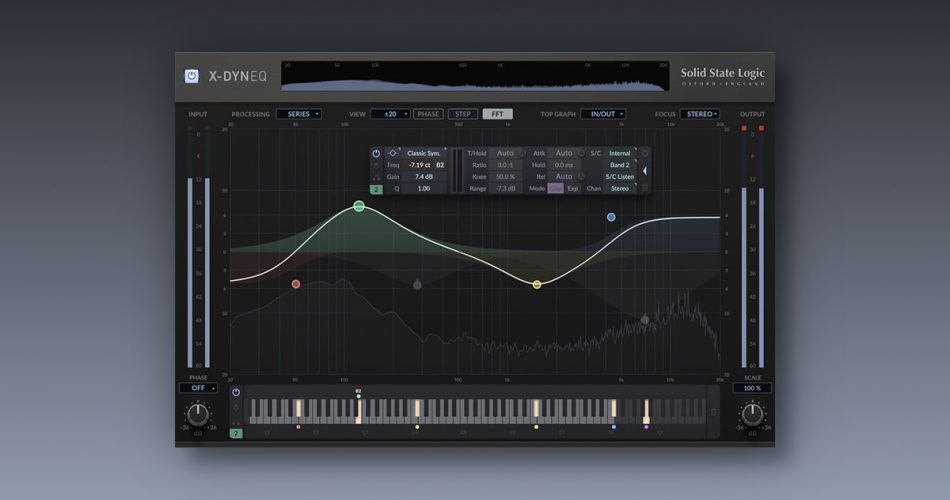Expand the FOCUS Stereo dropdown
This screenshot has height=500, width=950.
700,114
